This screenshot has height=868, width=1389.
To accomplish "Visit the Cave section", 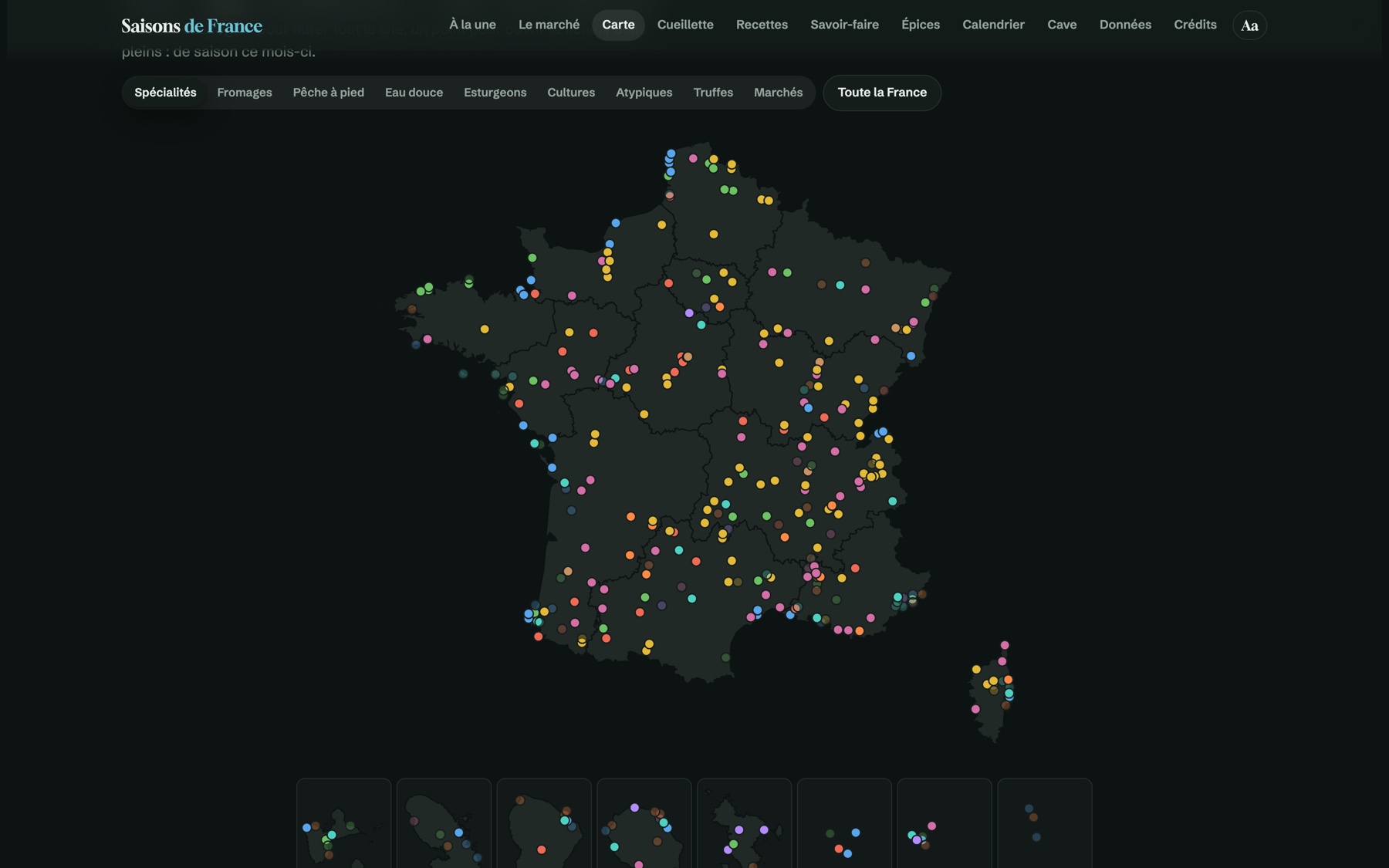I will point(1062,25).
